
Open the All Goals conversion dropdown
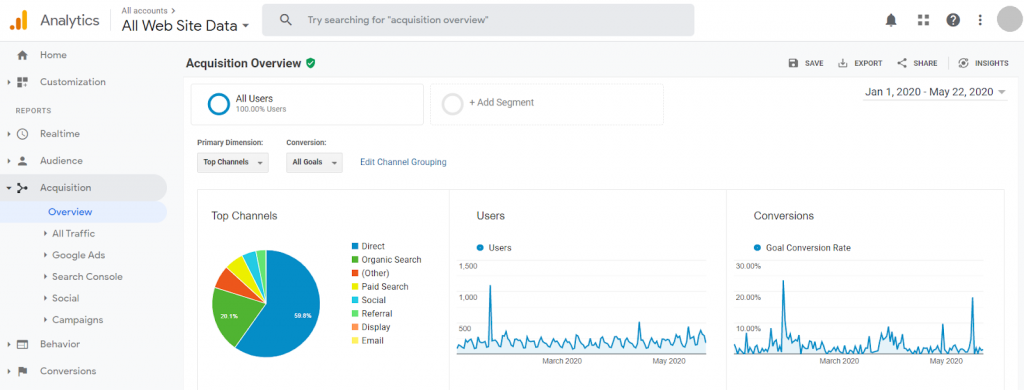click(314, 162)
